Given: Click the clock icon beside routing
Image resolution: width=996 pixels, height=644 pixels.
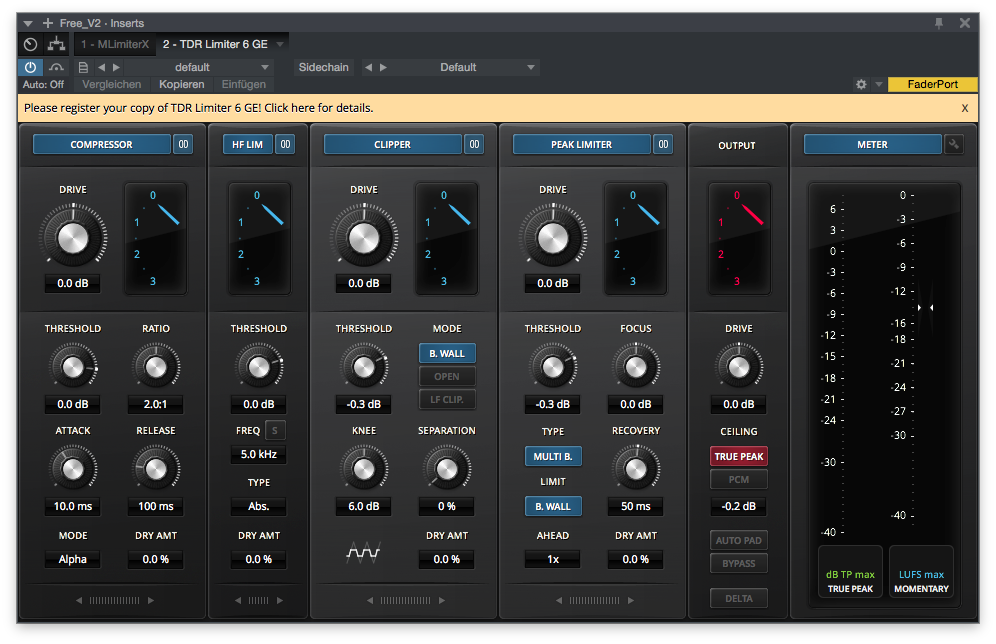Looking at the screenshot, I should (x=30, y=44).
